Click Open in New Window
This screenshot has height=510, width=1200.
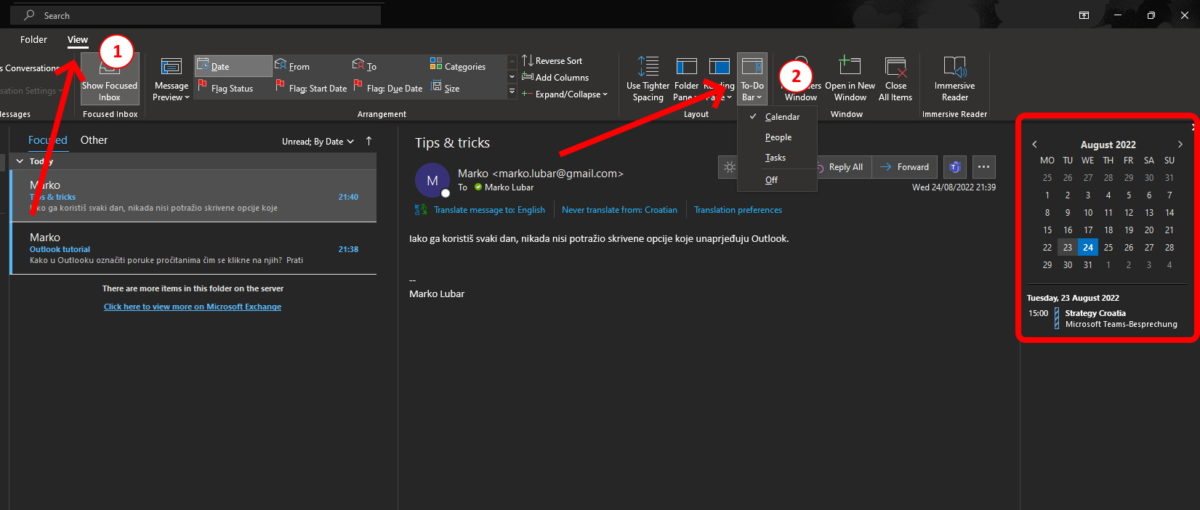point(850,78)
